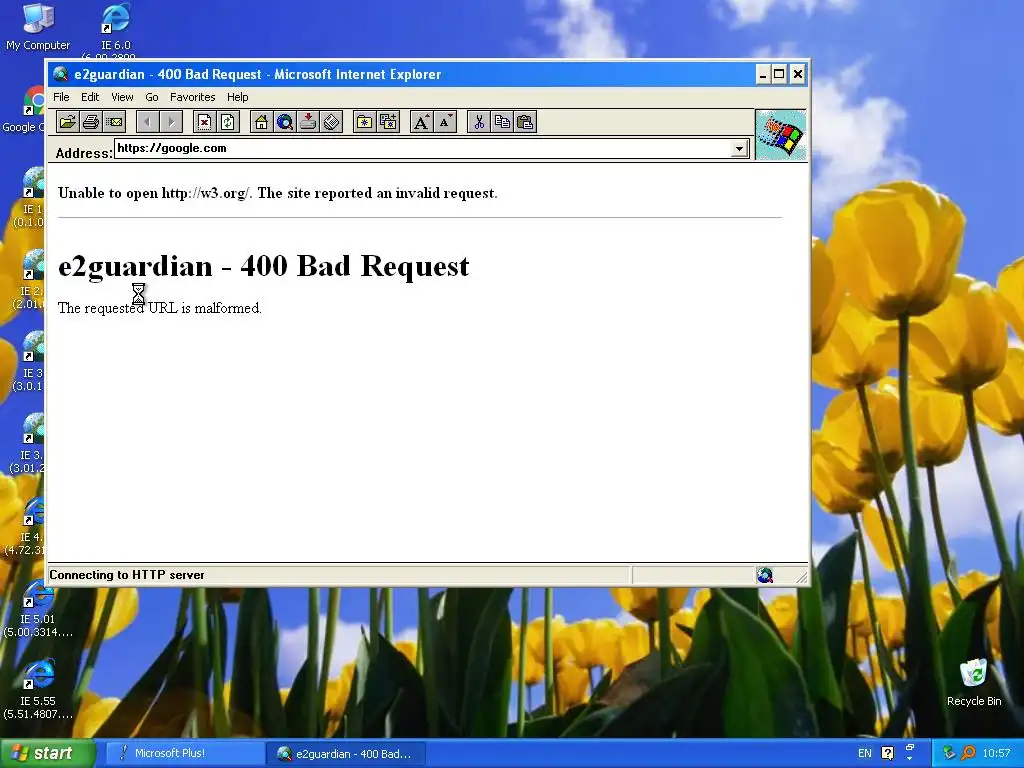
Task: Select the IE 5.01 desktop shortcut
Action: pos(38,609)
